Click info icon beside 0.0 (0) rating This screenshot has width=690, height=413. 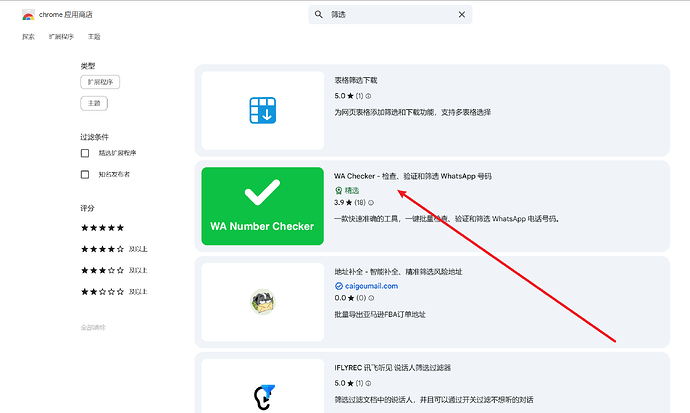click(371, 298)
